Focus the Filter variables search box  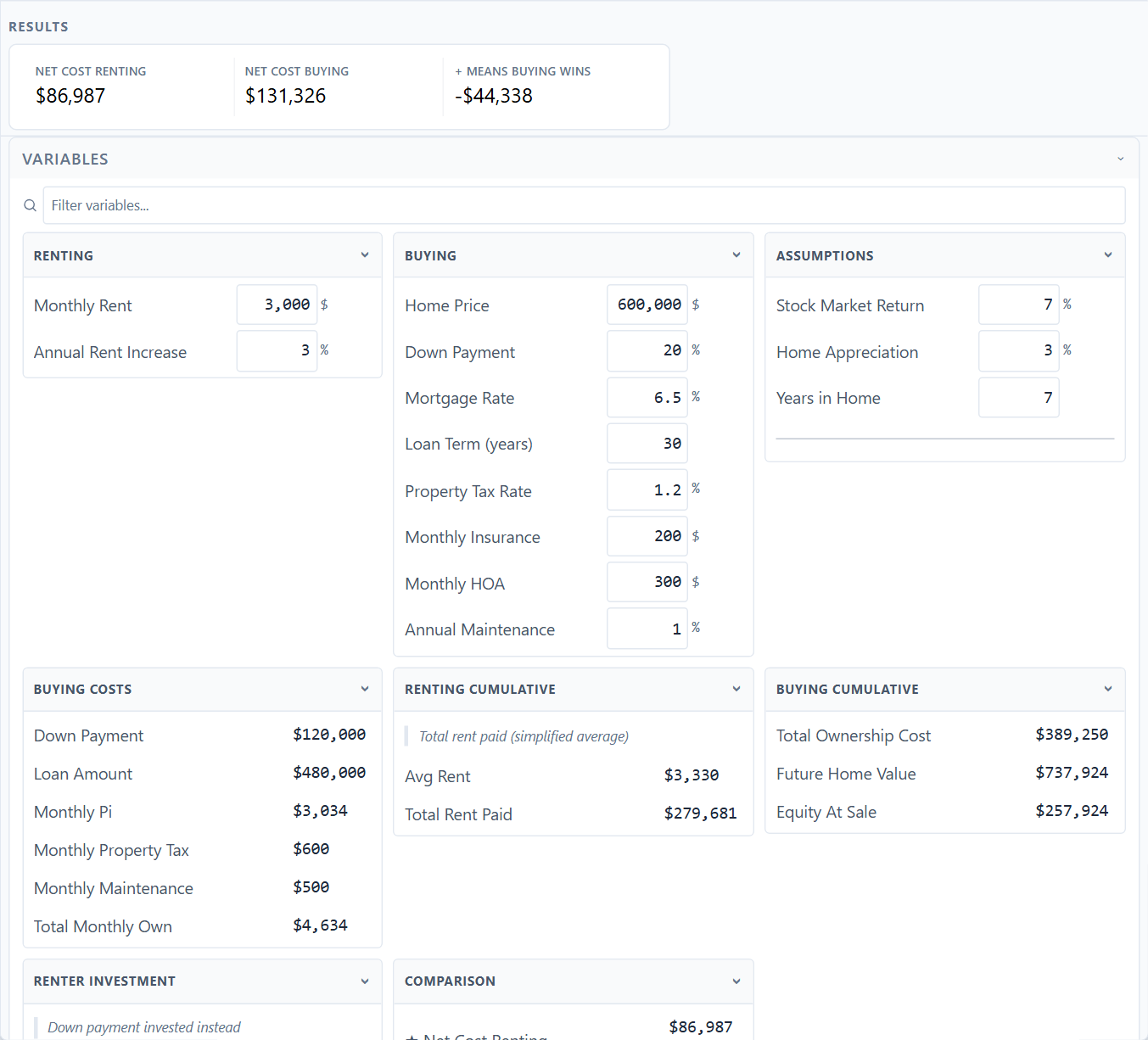[584, 205]
